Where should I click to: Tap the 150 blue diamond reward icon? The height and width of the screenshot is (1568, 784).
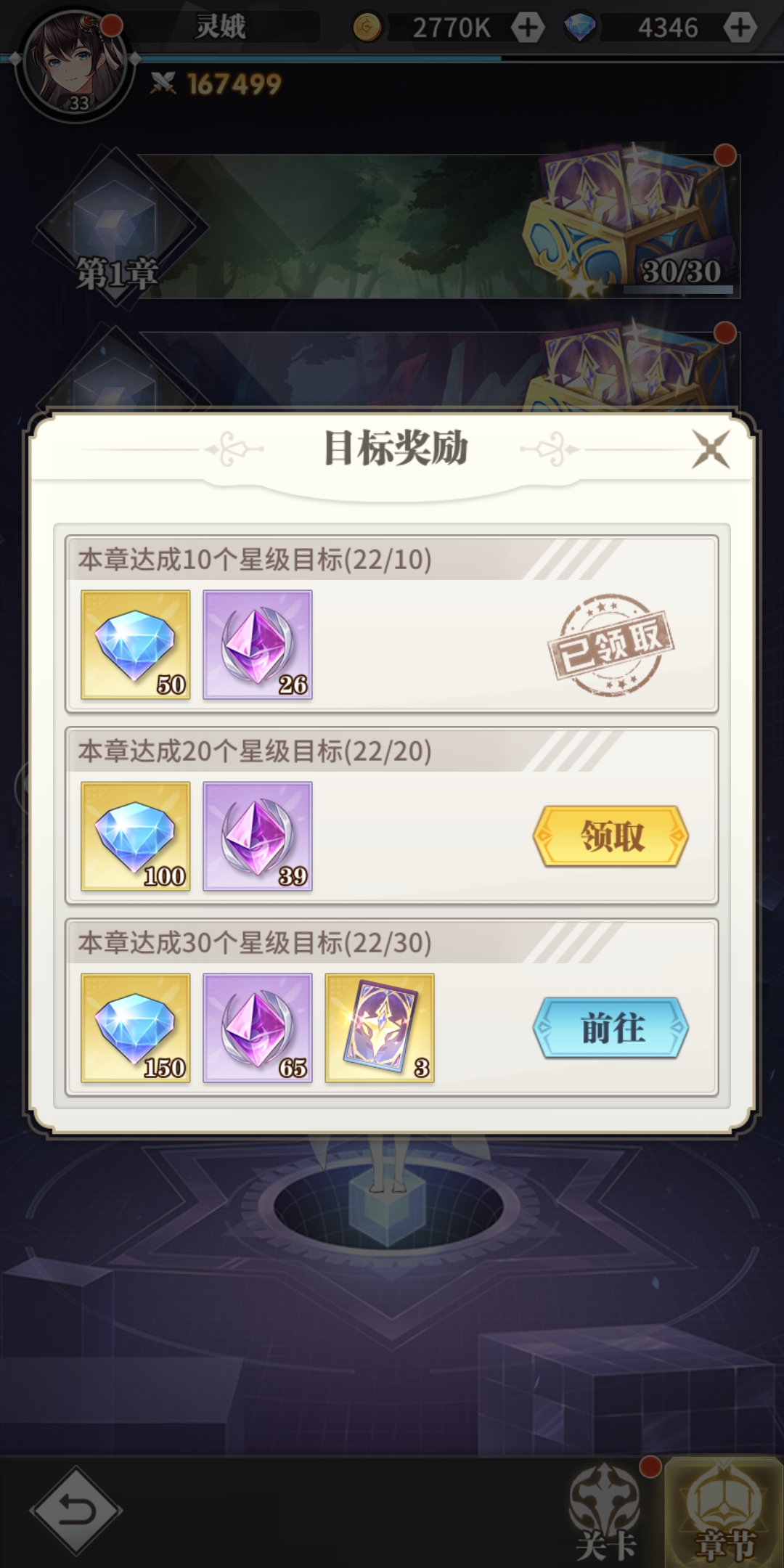[x=136, y=1028]
